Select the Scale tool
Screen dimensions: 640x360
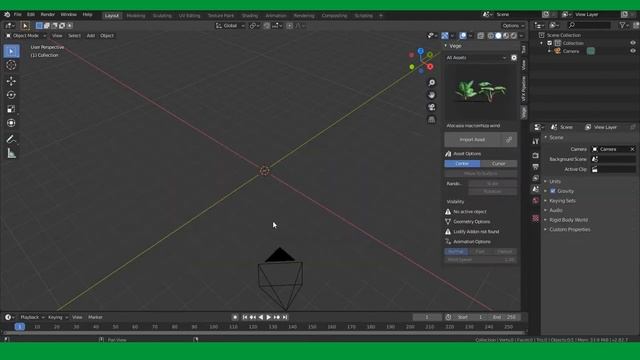click(x=11, y=109)
